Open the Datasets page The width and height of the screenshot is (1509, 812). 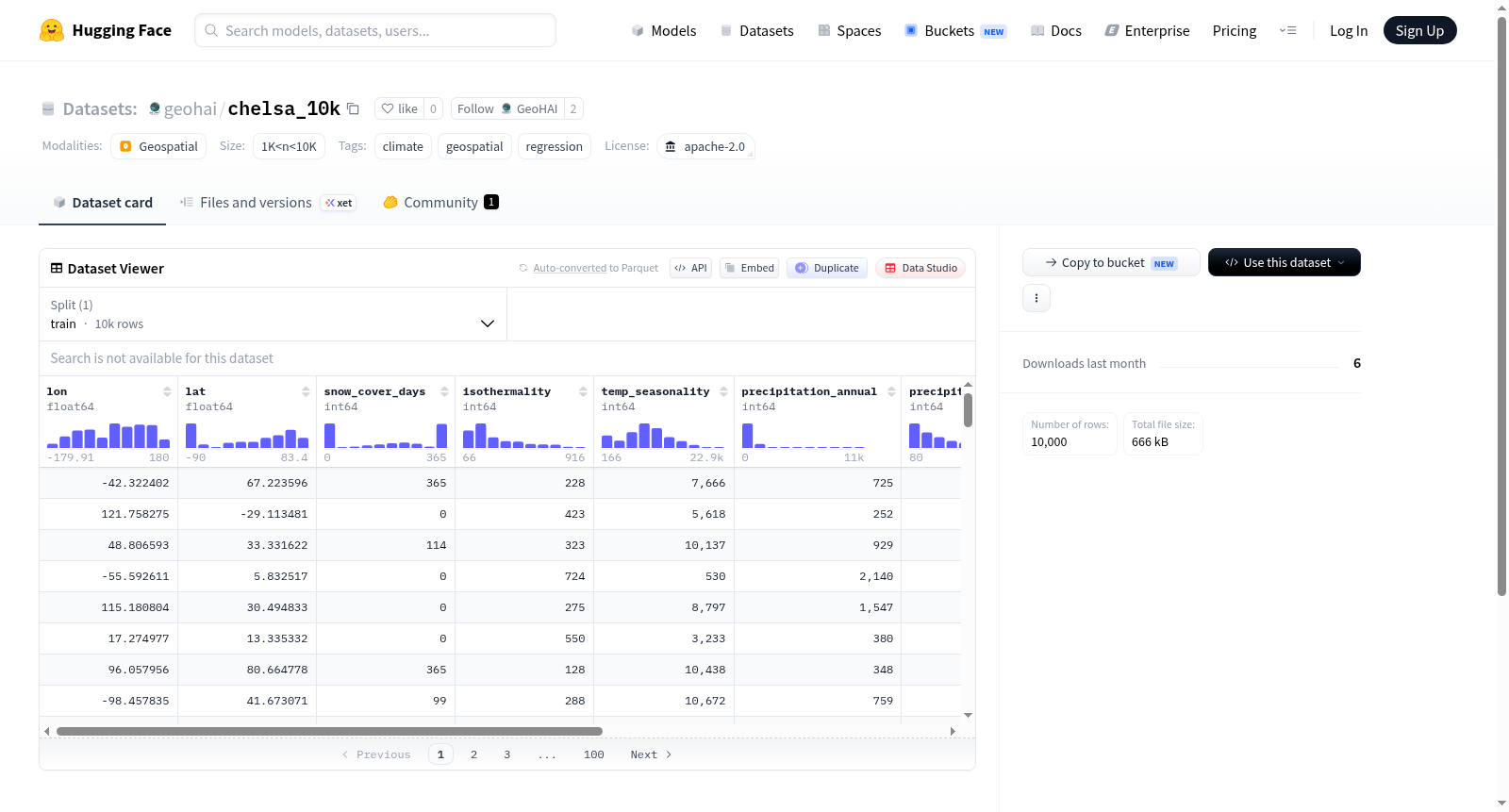757,30
